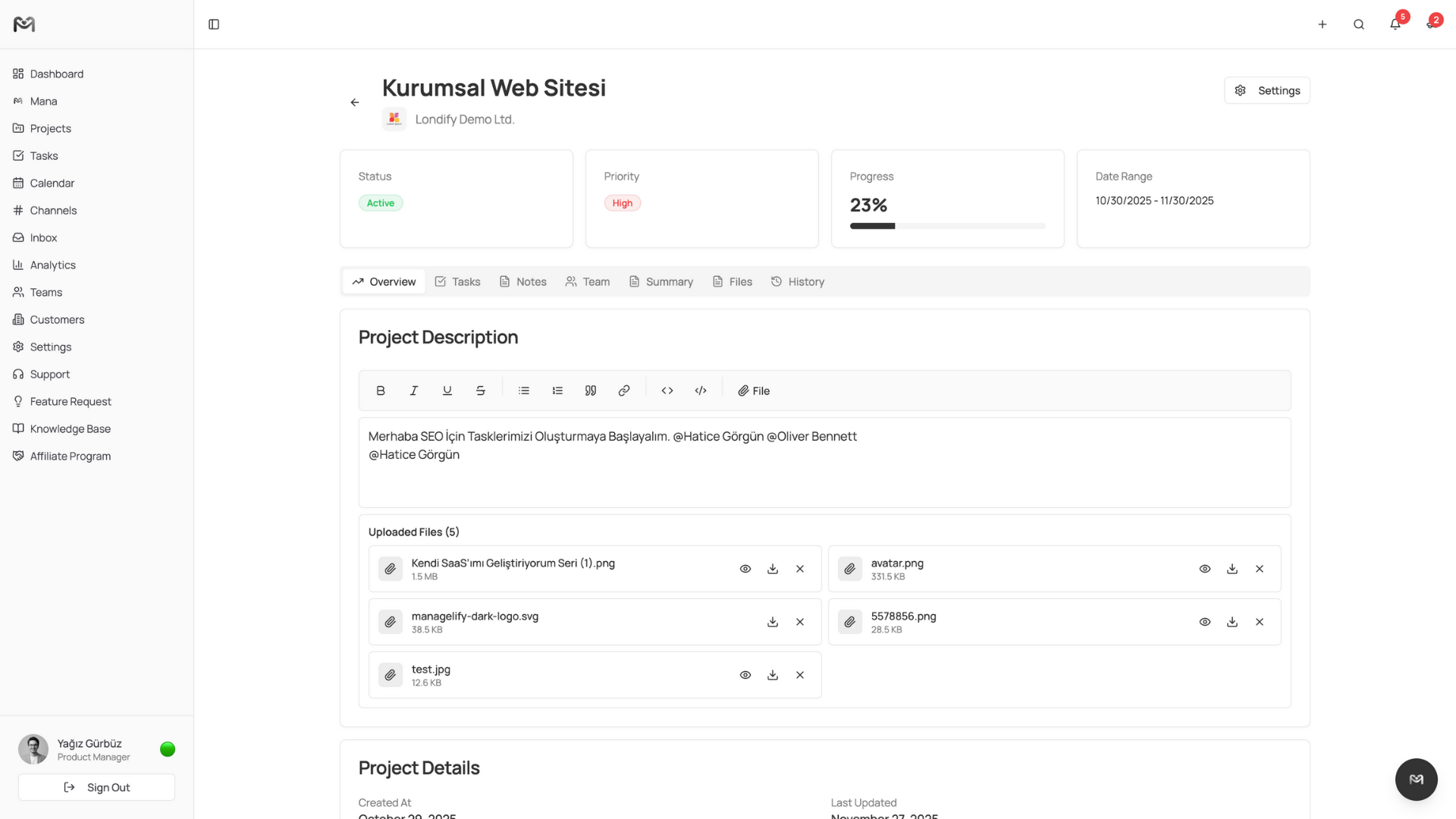Remove managelify-dark-logo.svg with the X
The height and width of the screenshot is (819, 1456).
(x=800, y=622)
